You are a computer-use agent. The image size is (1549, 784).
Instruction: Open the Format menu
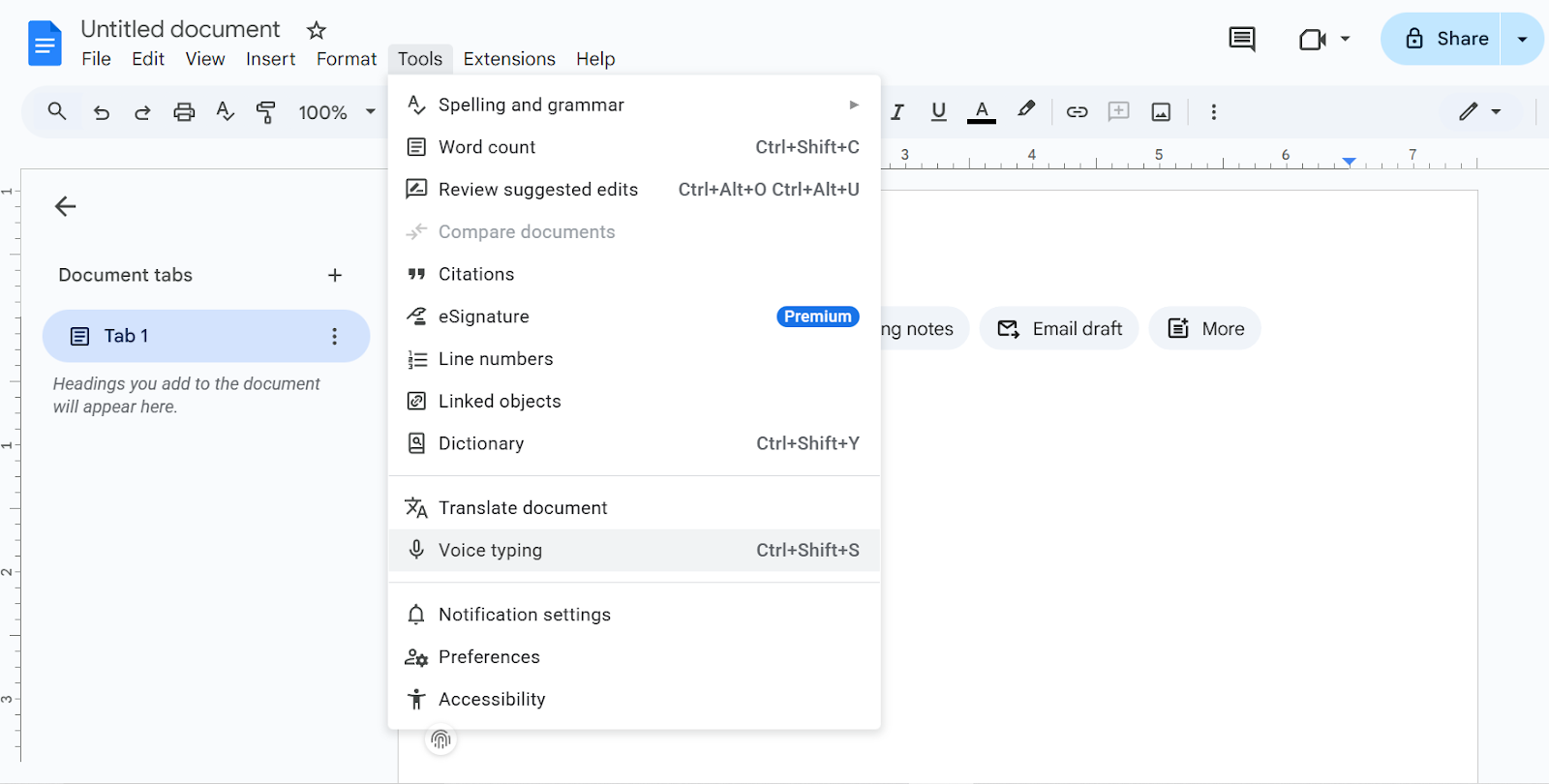347,59
